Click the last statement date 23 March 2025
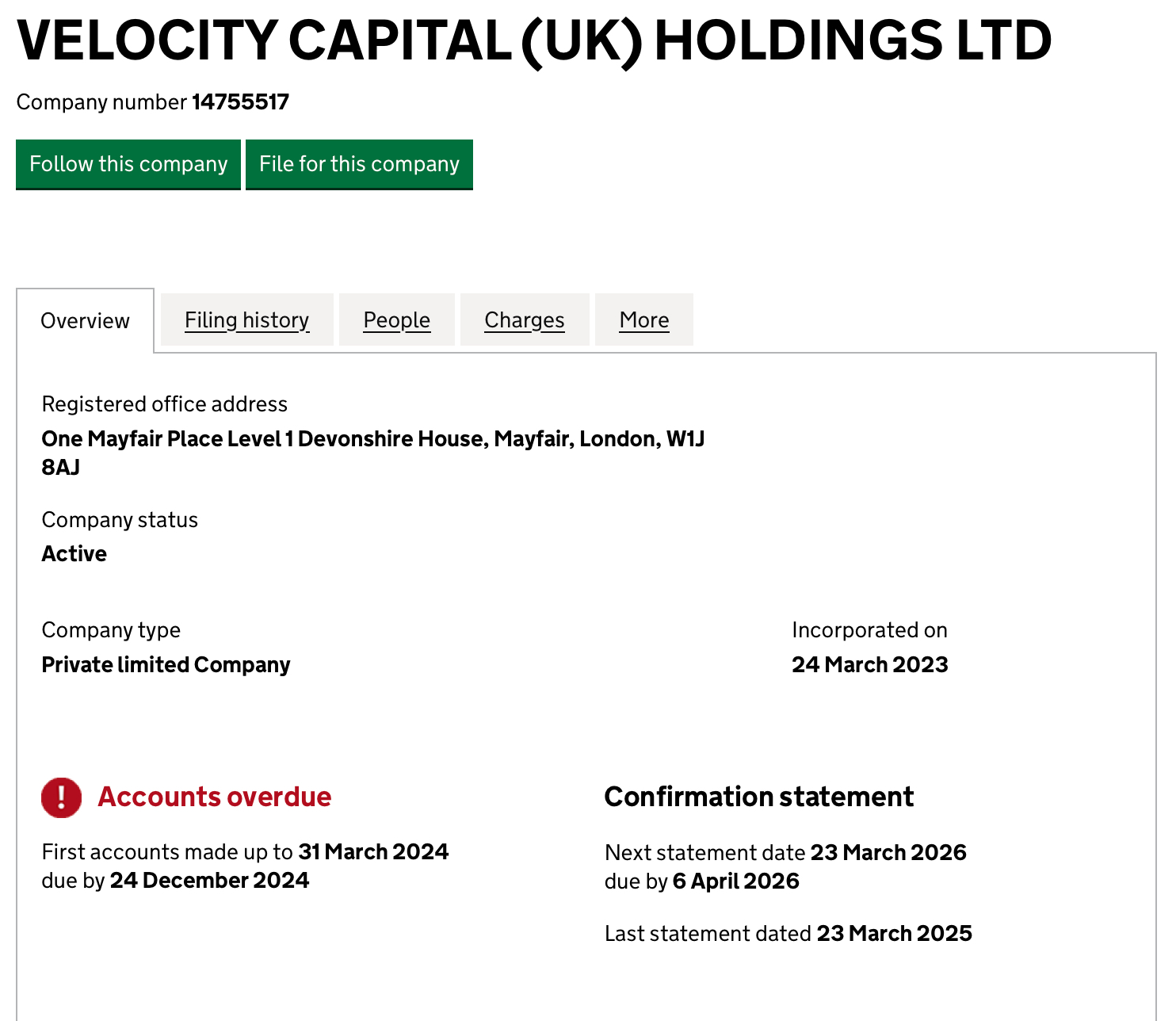1176x1021 pixels. tap(894, 934)
